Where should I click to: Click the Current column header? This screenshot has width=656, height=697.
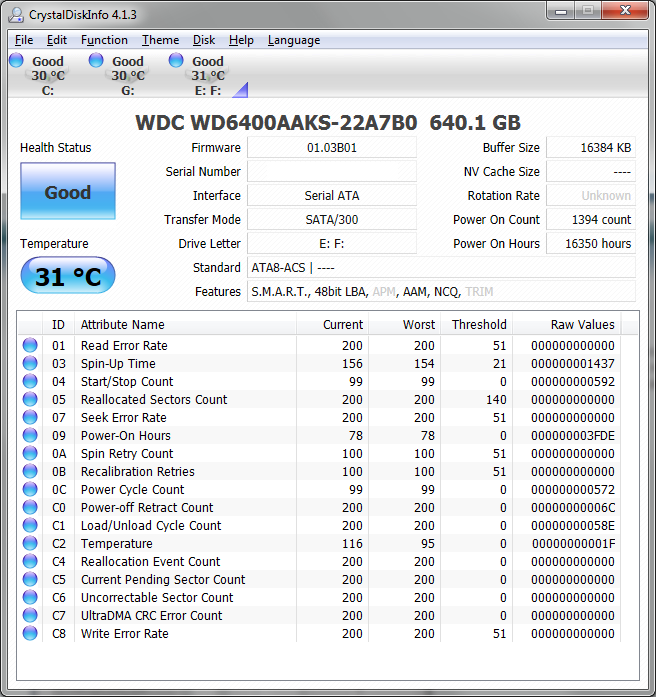pos(332,324)
